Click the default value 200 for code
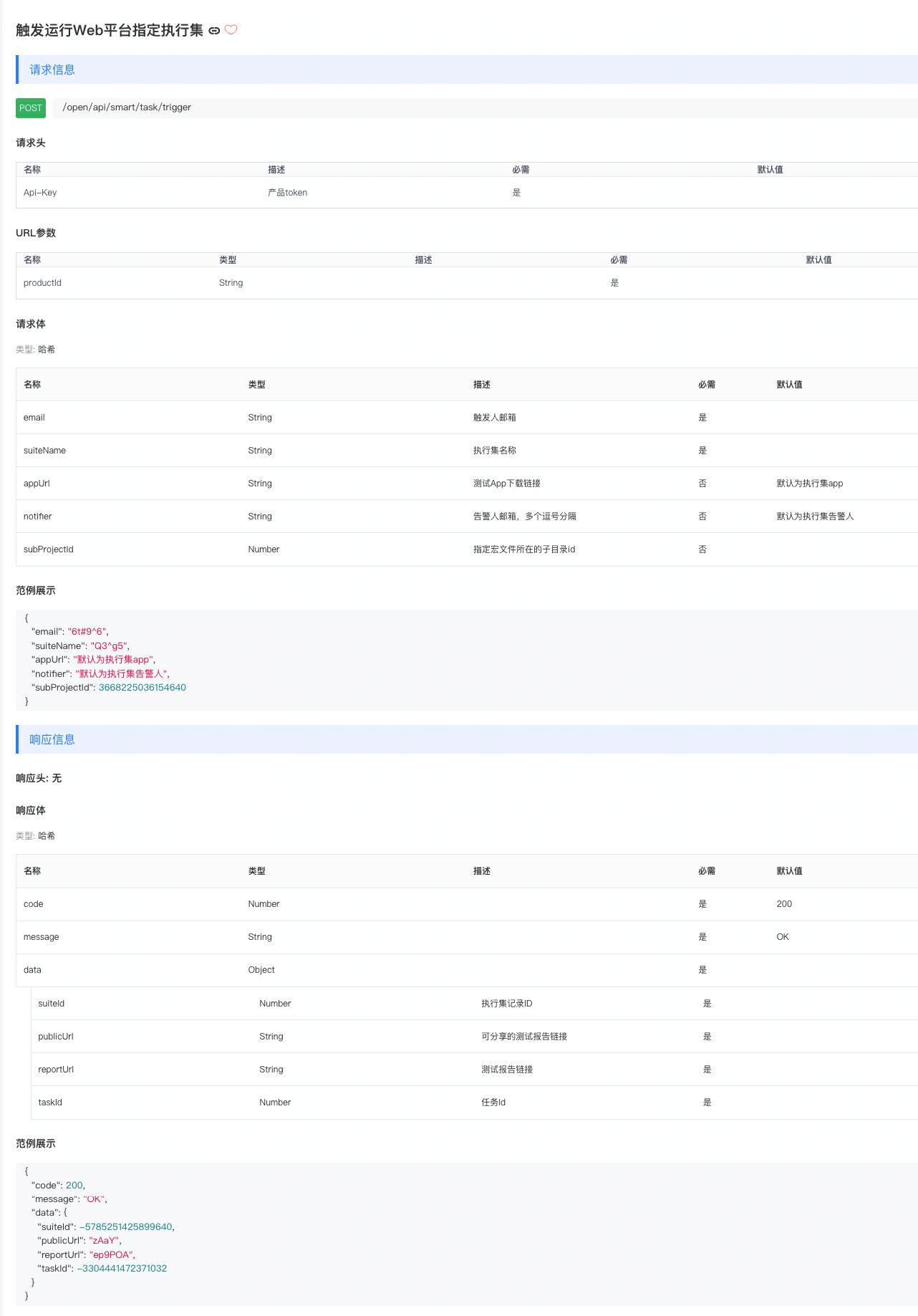The image size is (918, 1316). tap(785, 904)
